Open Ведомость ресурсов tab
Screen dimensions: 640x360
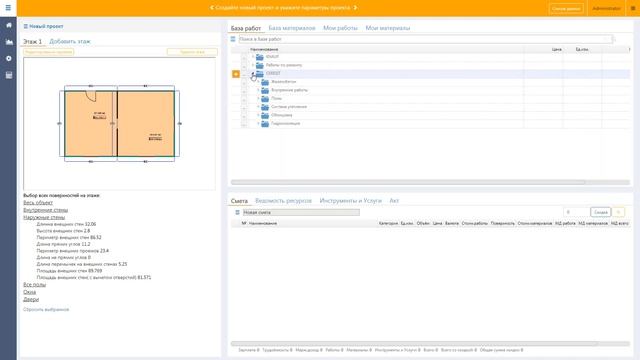click(x=283, y=201)
